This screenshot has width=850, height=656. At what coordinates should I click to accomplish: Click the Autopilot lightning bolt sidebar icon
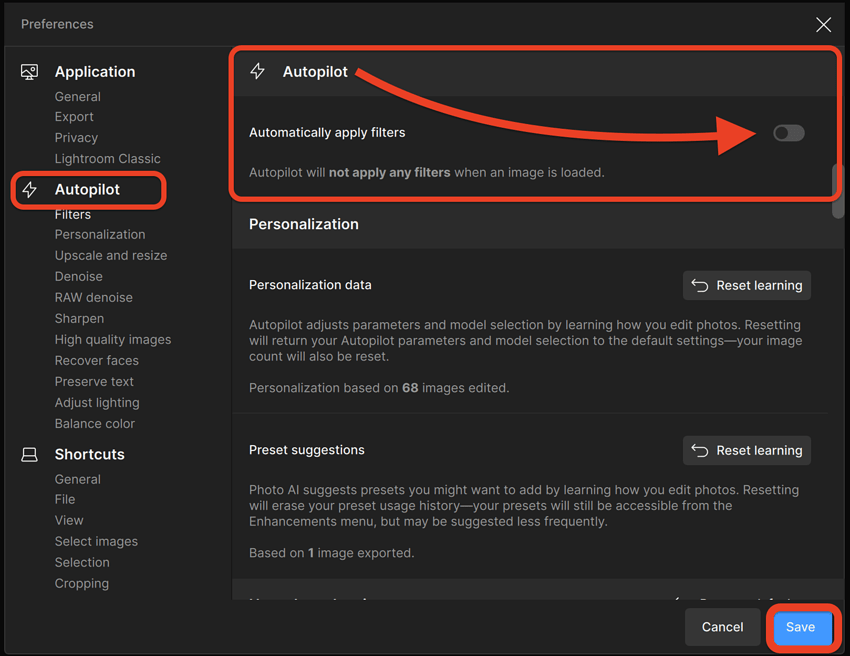[x=30, y=190]
